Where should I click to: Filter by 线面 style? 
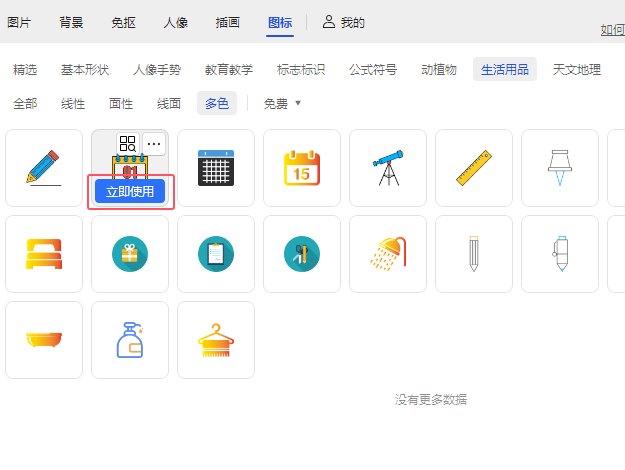[x=169, y=104]
